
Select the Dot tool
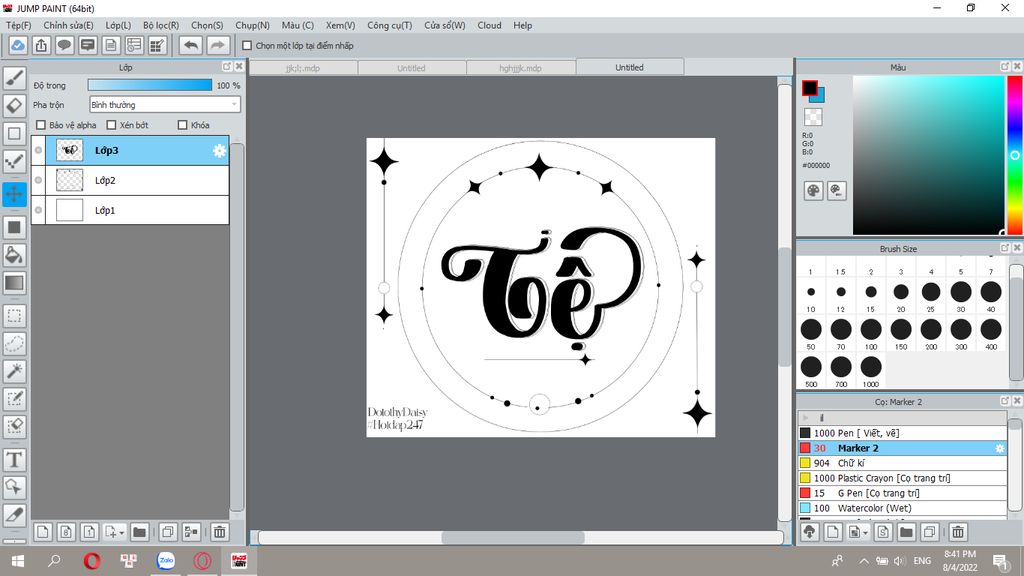pos(14,161)
